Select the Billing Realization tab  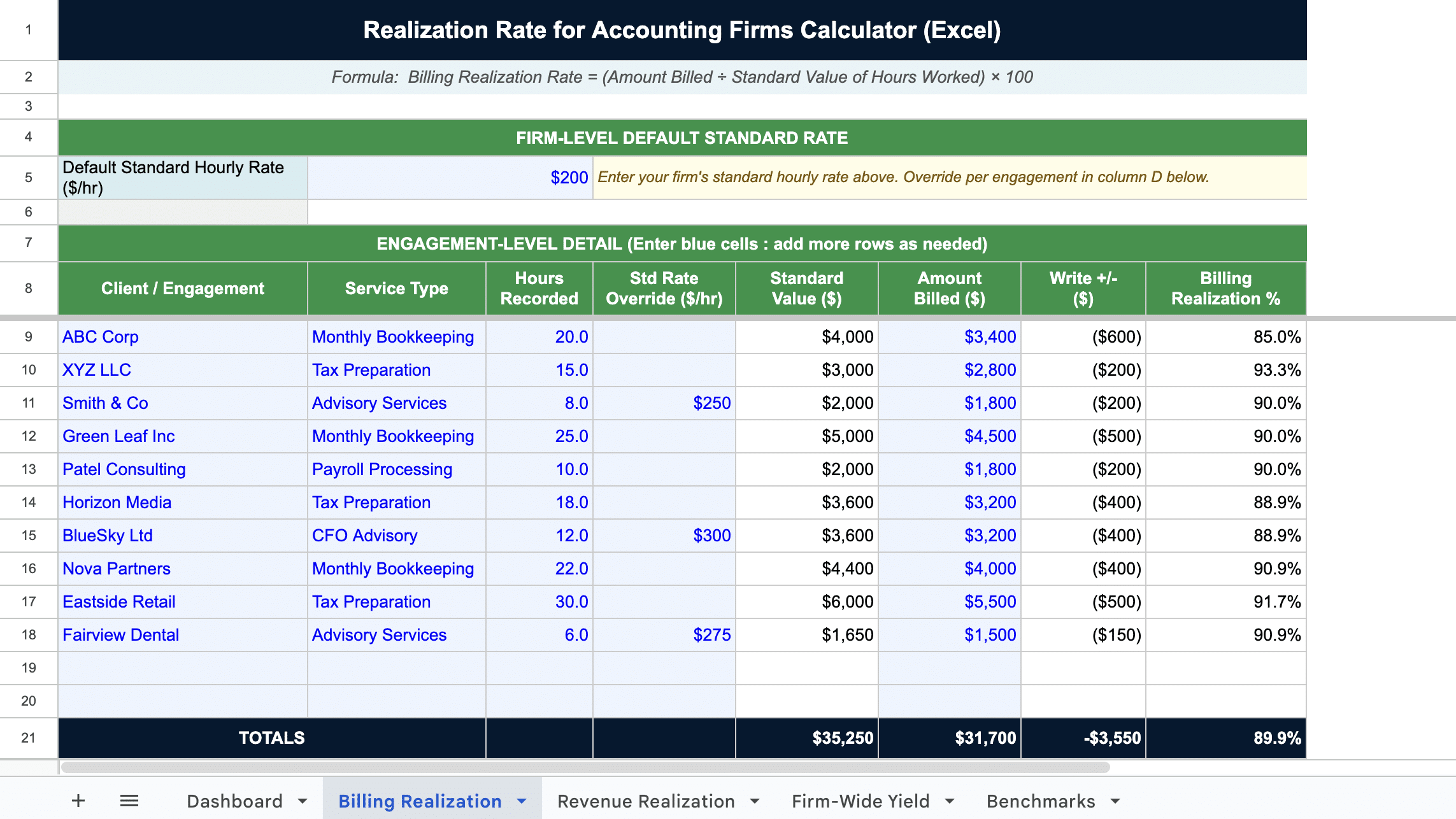[x=420, y=801]
